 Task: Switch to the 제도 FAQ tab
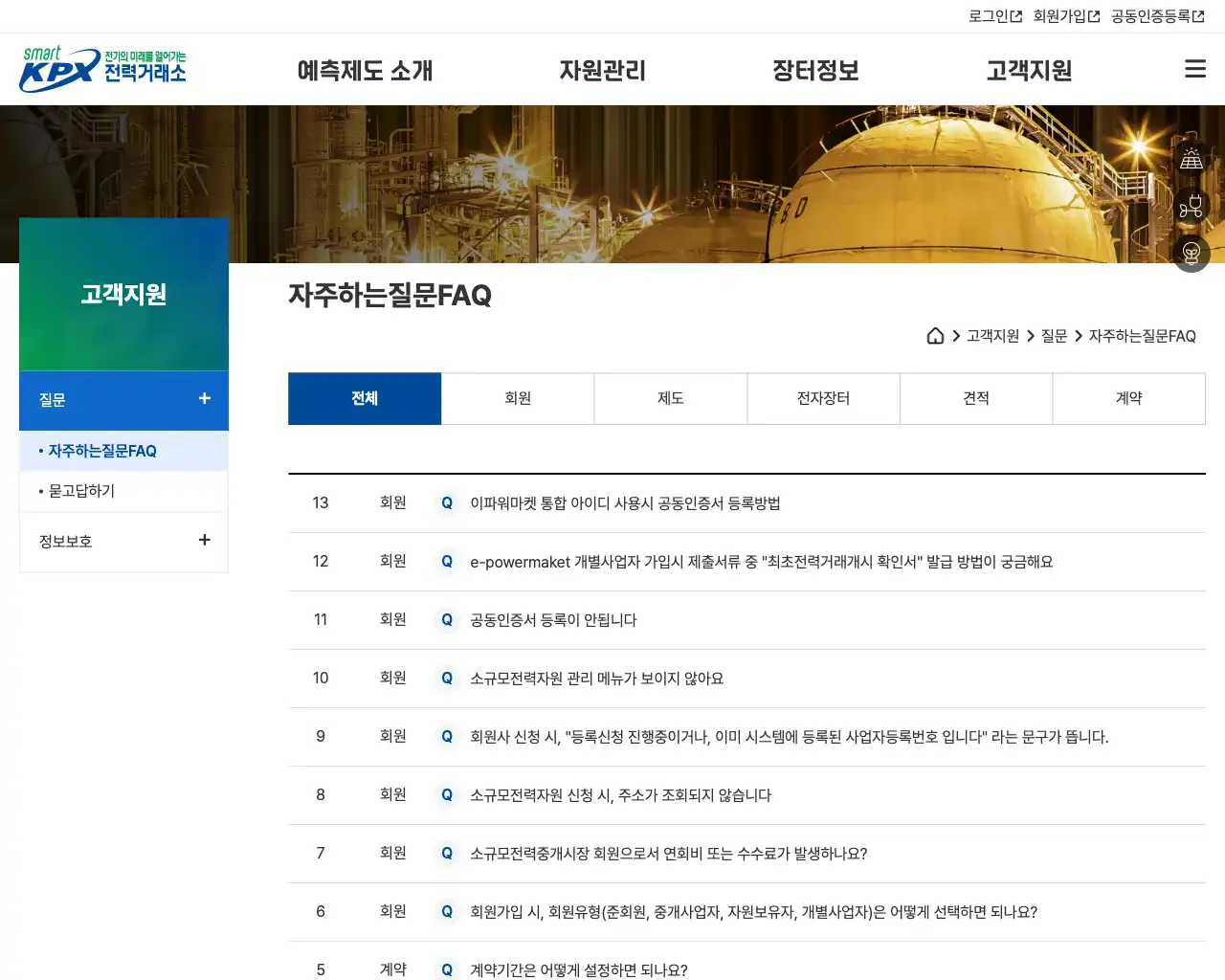[x=670, y=398]
